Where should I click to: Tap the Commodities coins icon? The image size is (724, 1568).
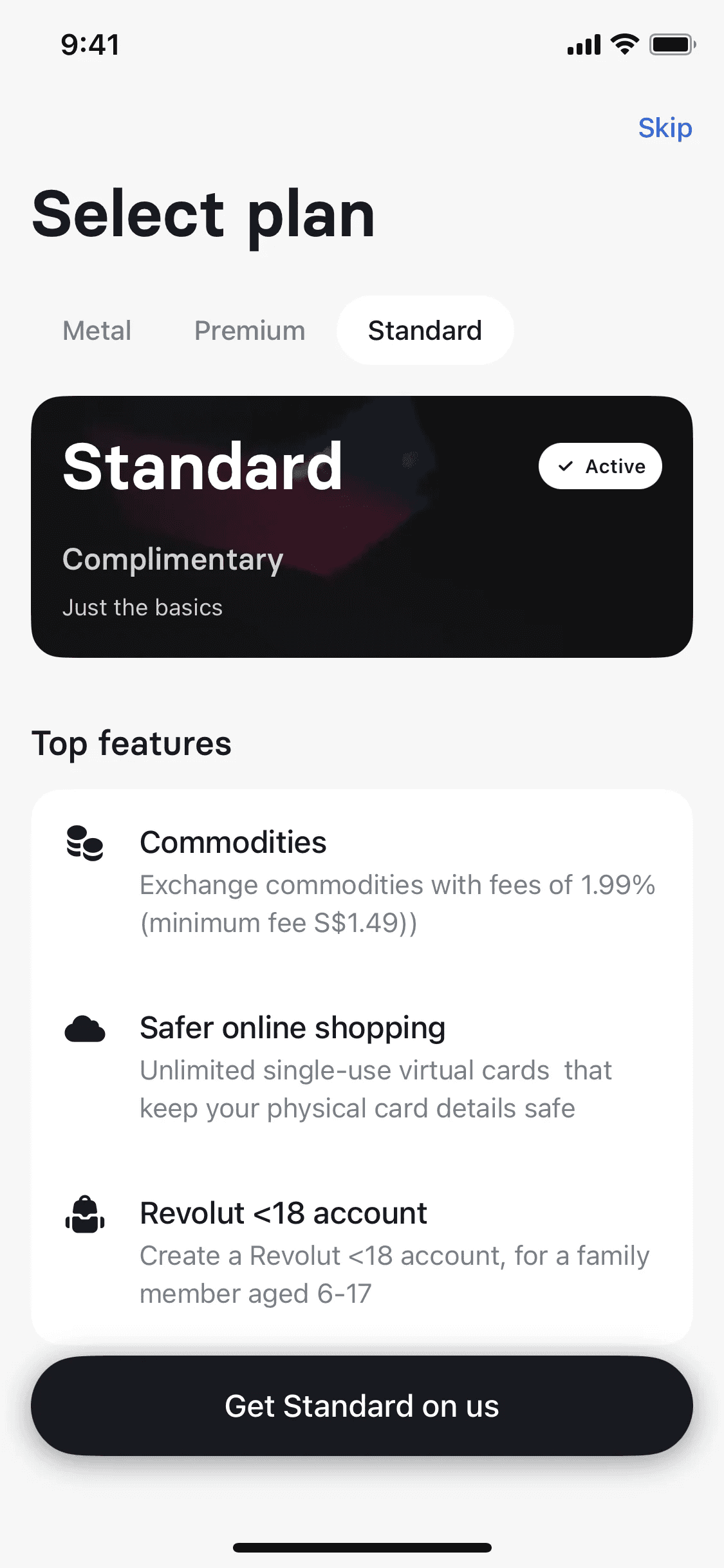(x=85, y=843)
